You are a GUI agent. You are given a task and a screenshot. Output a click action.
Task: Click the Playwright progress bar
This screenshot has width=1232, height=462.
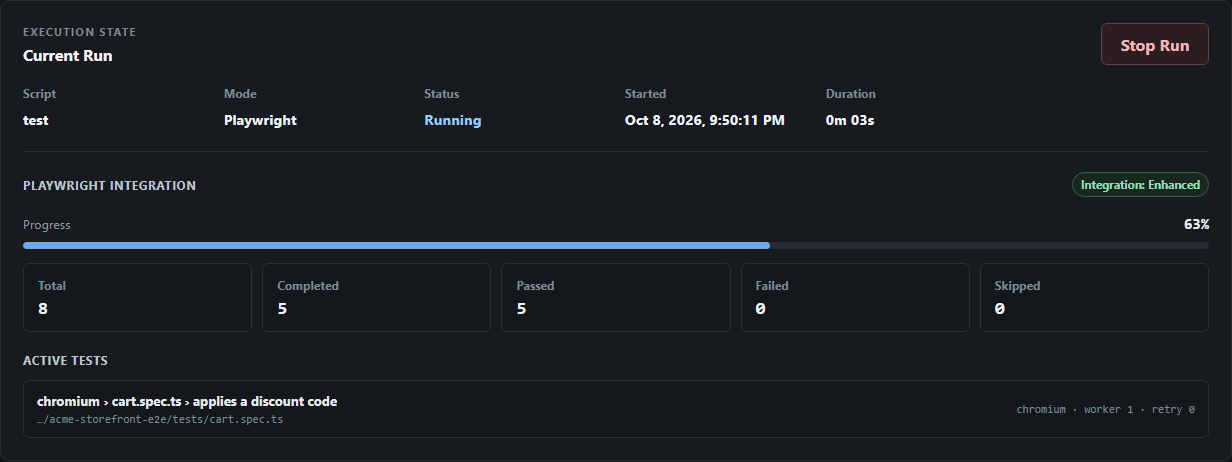click(x=616, y=245)
